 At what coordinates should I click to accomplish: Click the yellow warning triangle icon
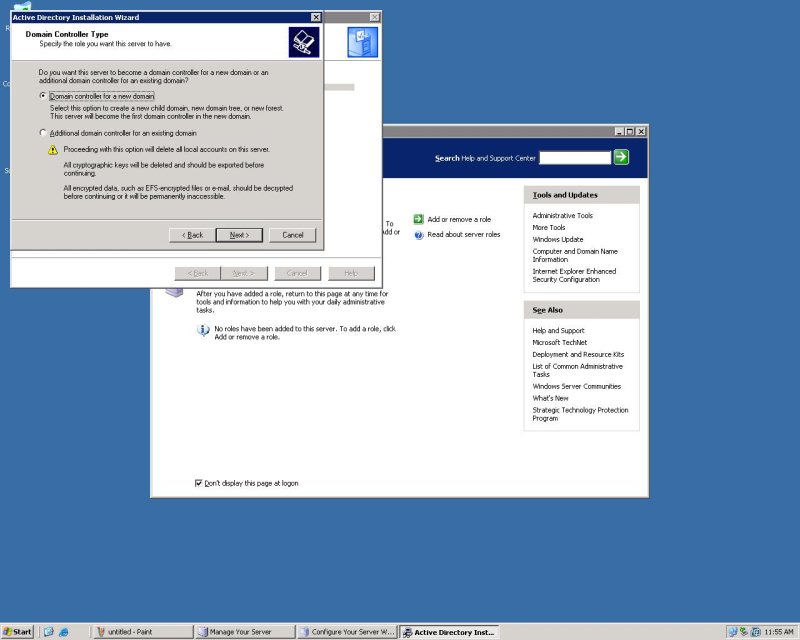[53, 150]
